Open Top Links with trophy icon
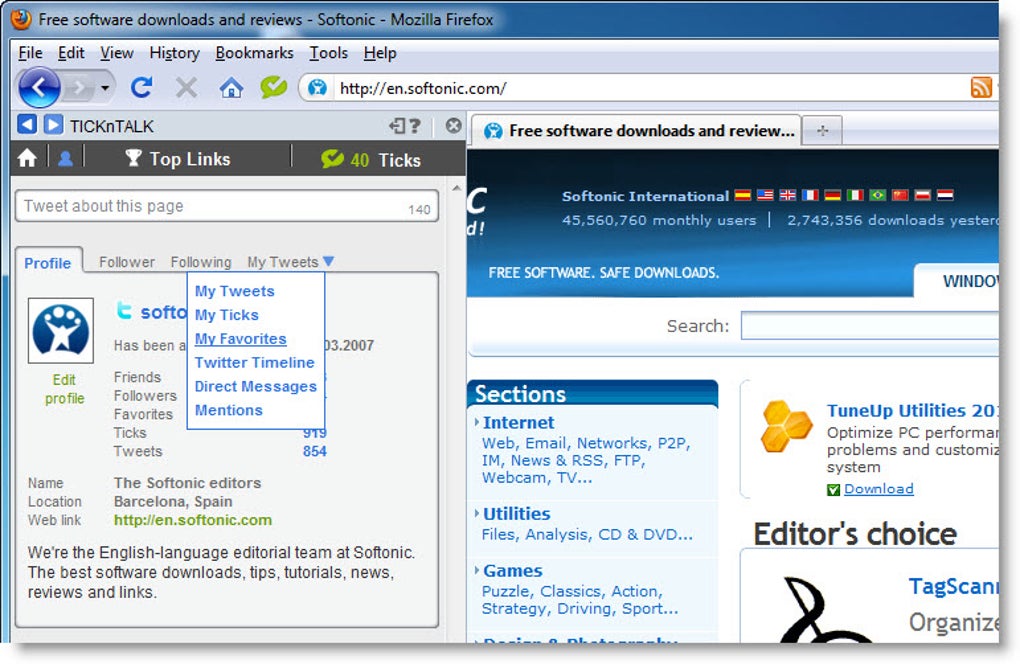Image resolution: width=1020 pixels, height=664 pixels. click(x=178, y=159)
